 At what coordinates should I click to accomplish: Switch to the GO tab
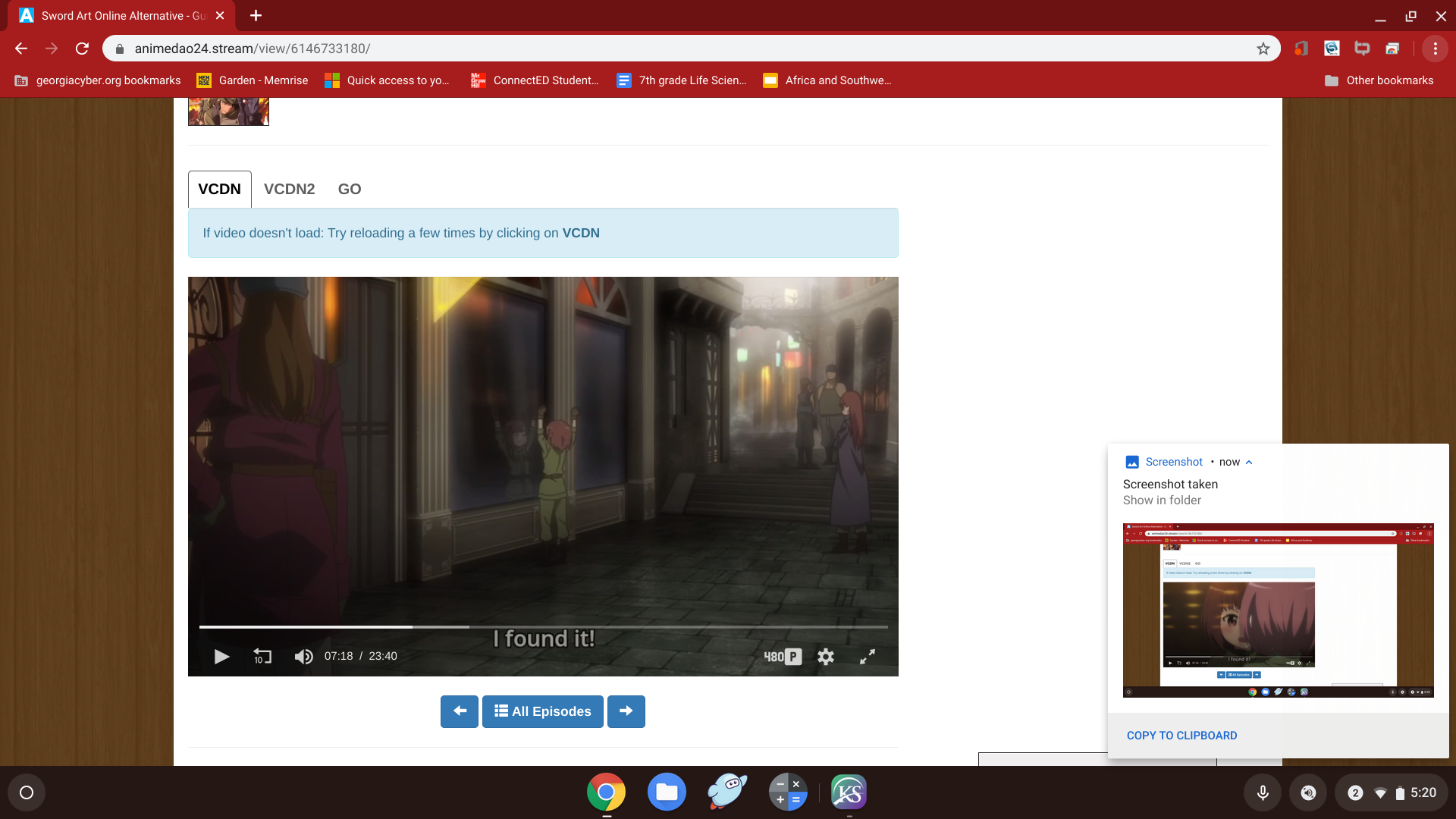pos(350,190)
